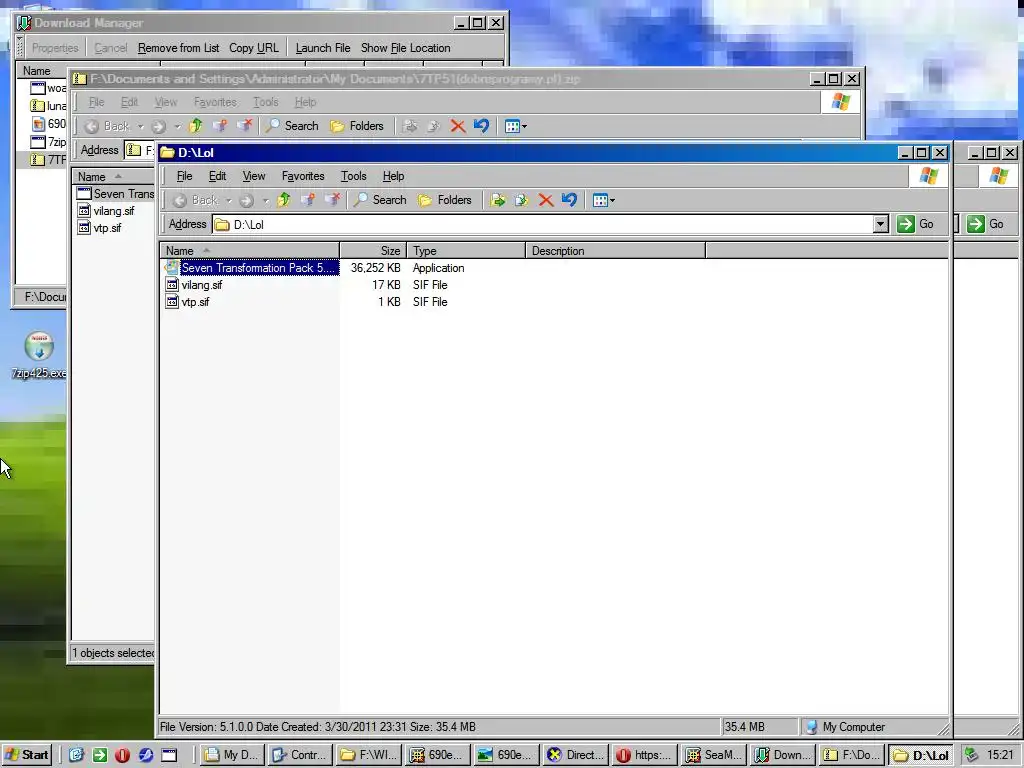Click Launch File in Download Manager
This screenshot has width=1024, height=768.
[x=323, y=48]
